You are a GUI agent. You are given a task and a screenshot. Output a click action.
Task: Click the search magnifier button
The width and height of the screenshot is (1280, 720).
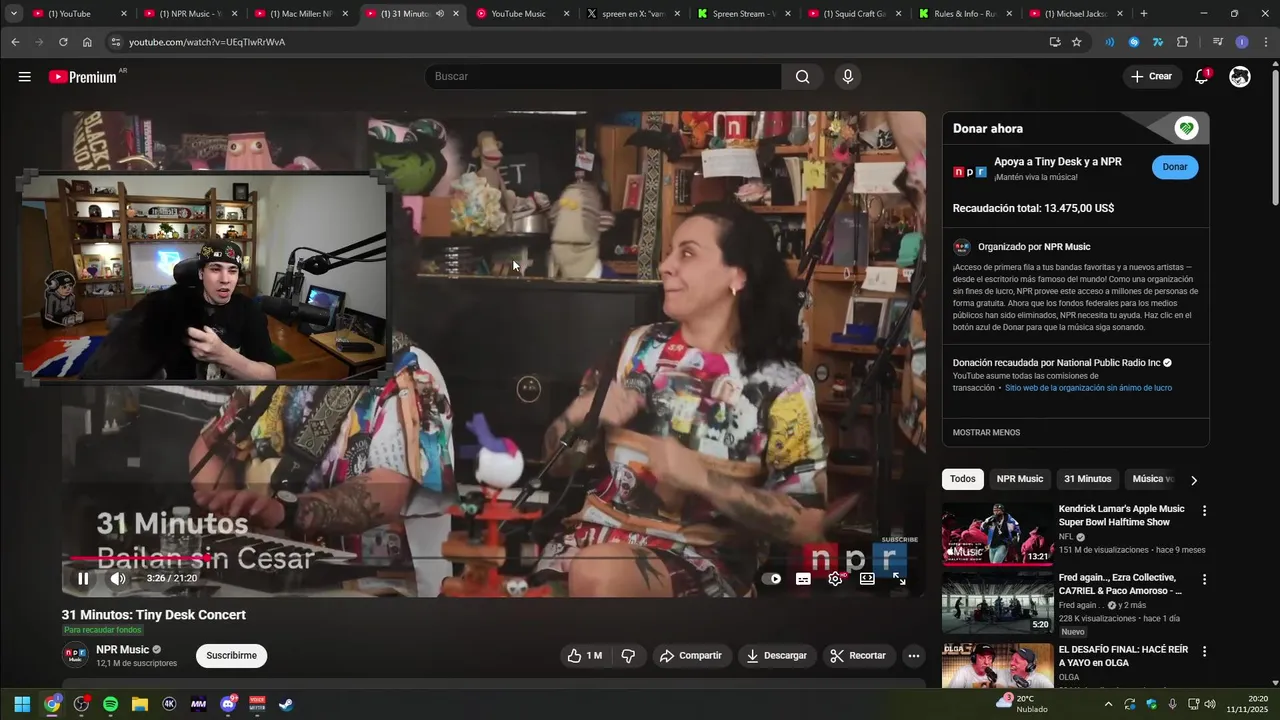coord(802,77)
